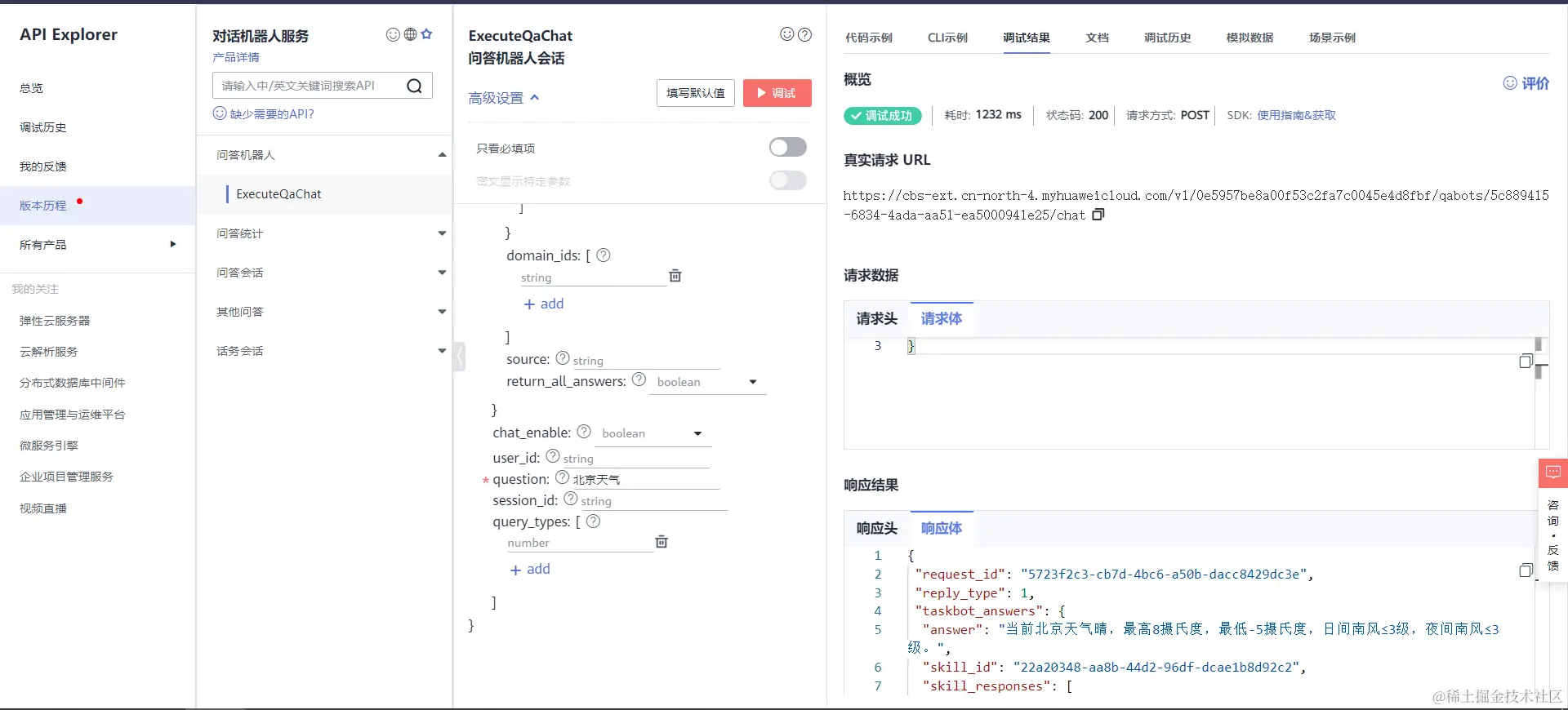The width and height of the screenshot is (1568, 710).
Task: Click help icon beside chat_enable
Action: click(584, 432)
